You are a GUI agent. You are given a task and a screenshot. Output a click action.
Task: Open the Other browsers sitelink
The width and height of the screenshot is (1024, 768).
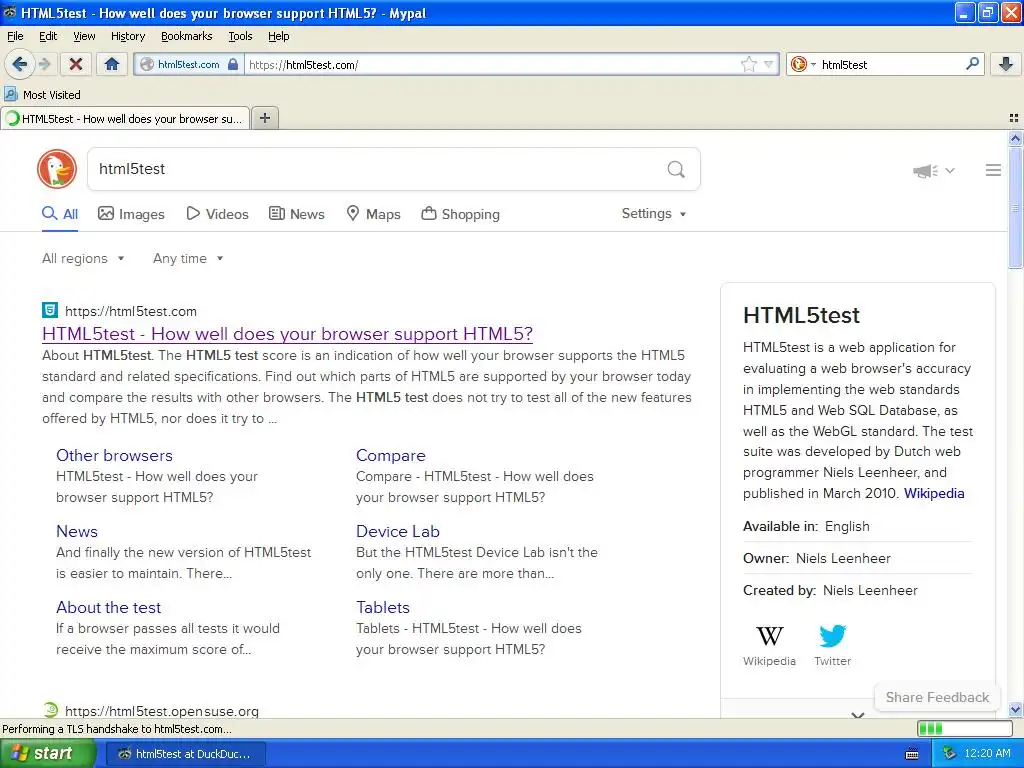point(114,455)
